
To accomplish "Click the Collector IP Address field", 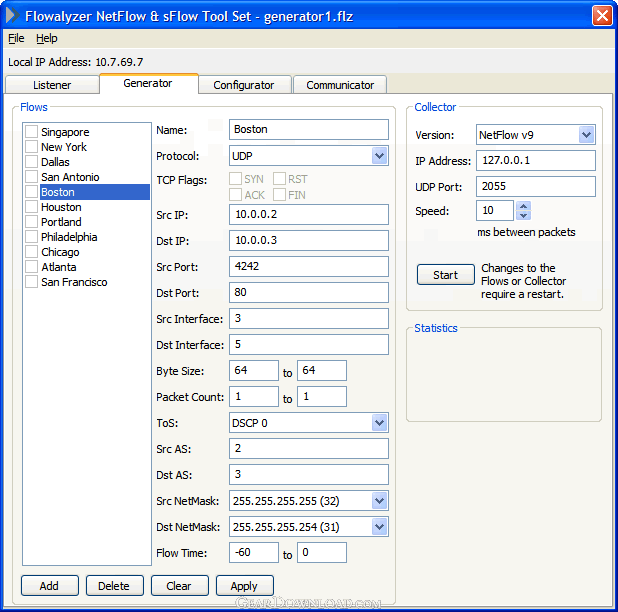I will (536, 160).
